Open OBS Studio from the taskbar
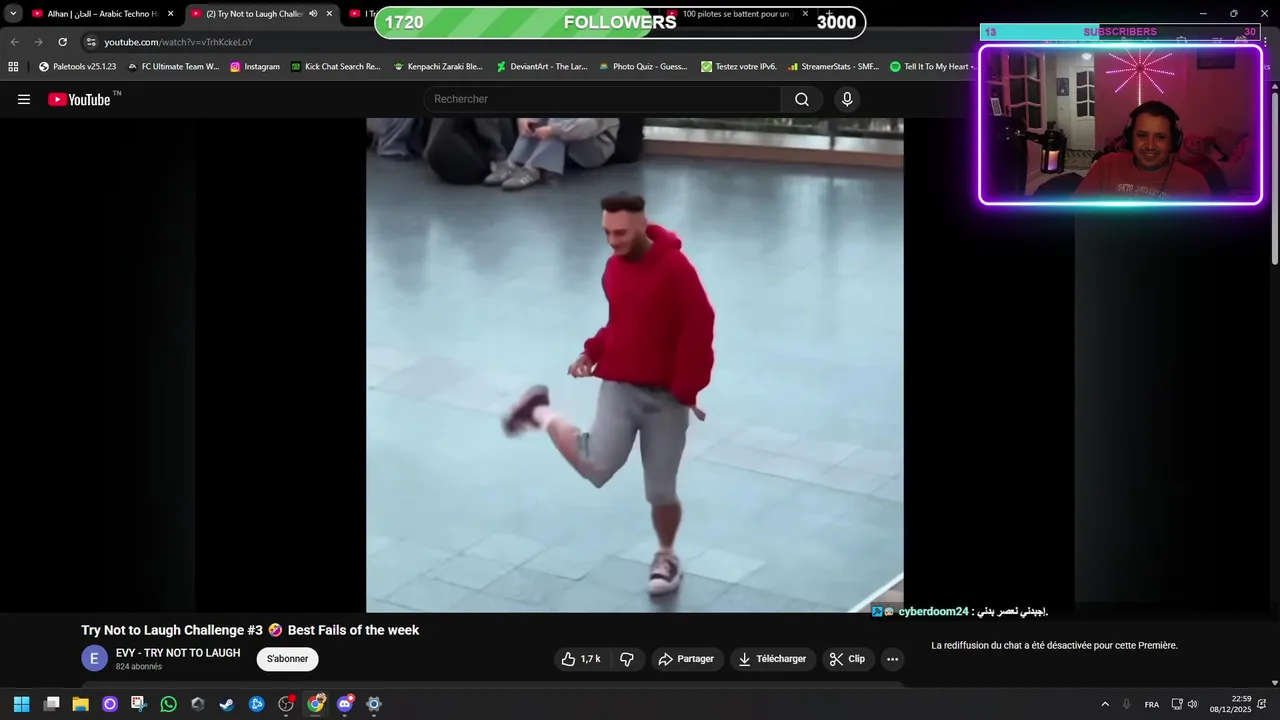1280x720 pixels. click(x=286, y=704)
